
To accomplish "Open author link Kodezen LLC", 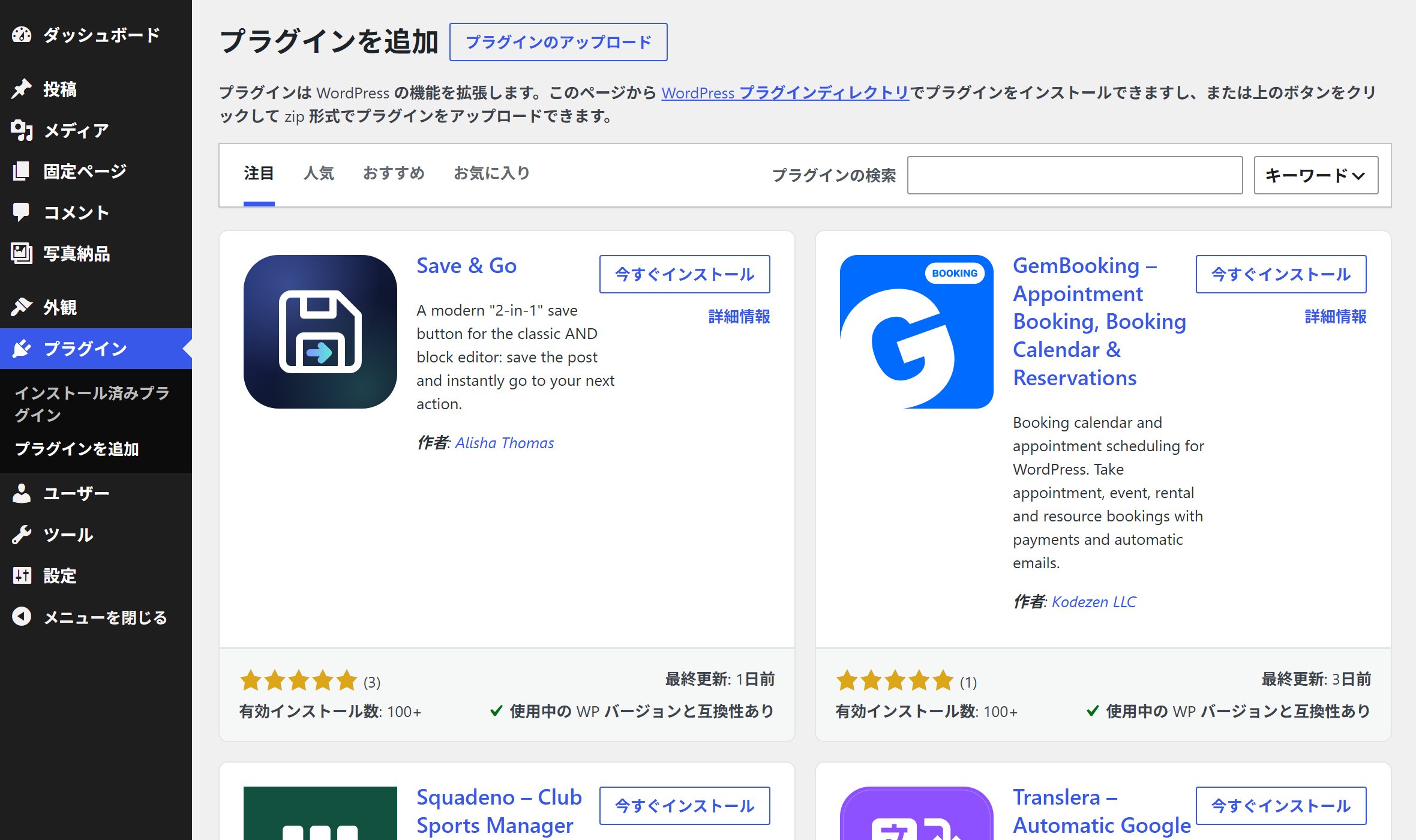I will coord(1094,602).
